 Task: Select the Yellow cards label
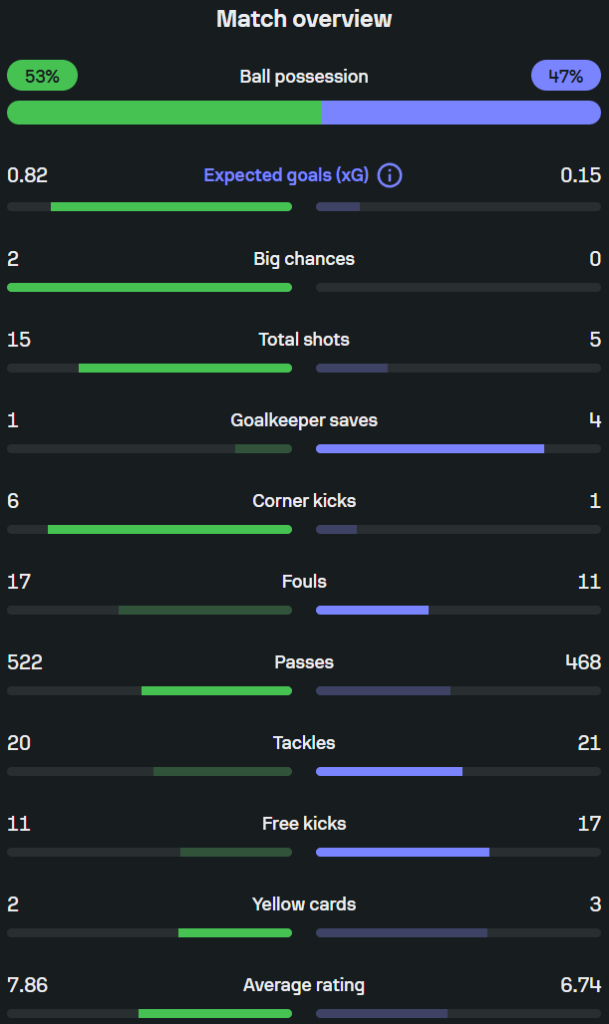pyautogui.click(x=304, y=904)
